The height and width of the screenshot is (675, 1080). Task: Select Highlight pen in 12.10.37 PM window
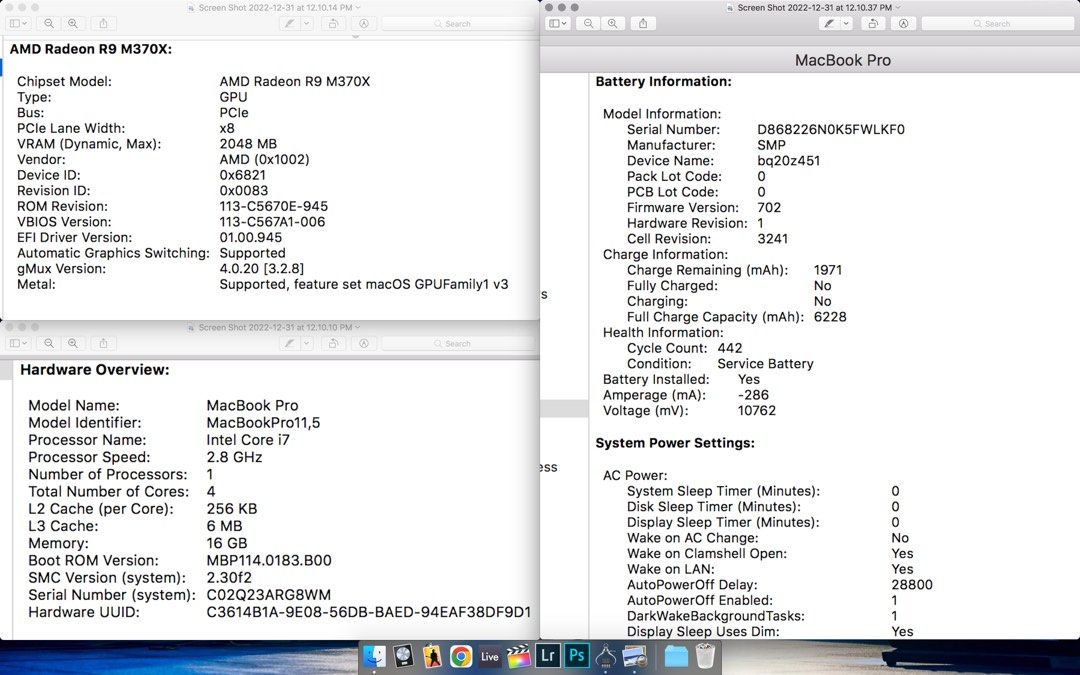(x=830, y=23)
